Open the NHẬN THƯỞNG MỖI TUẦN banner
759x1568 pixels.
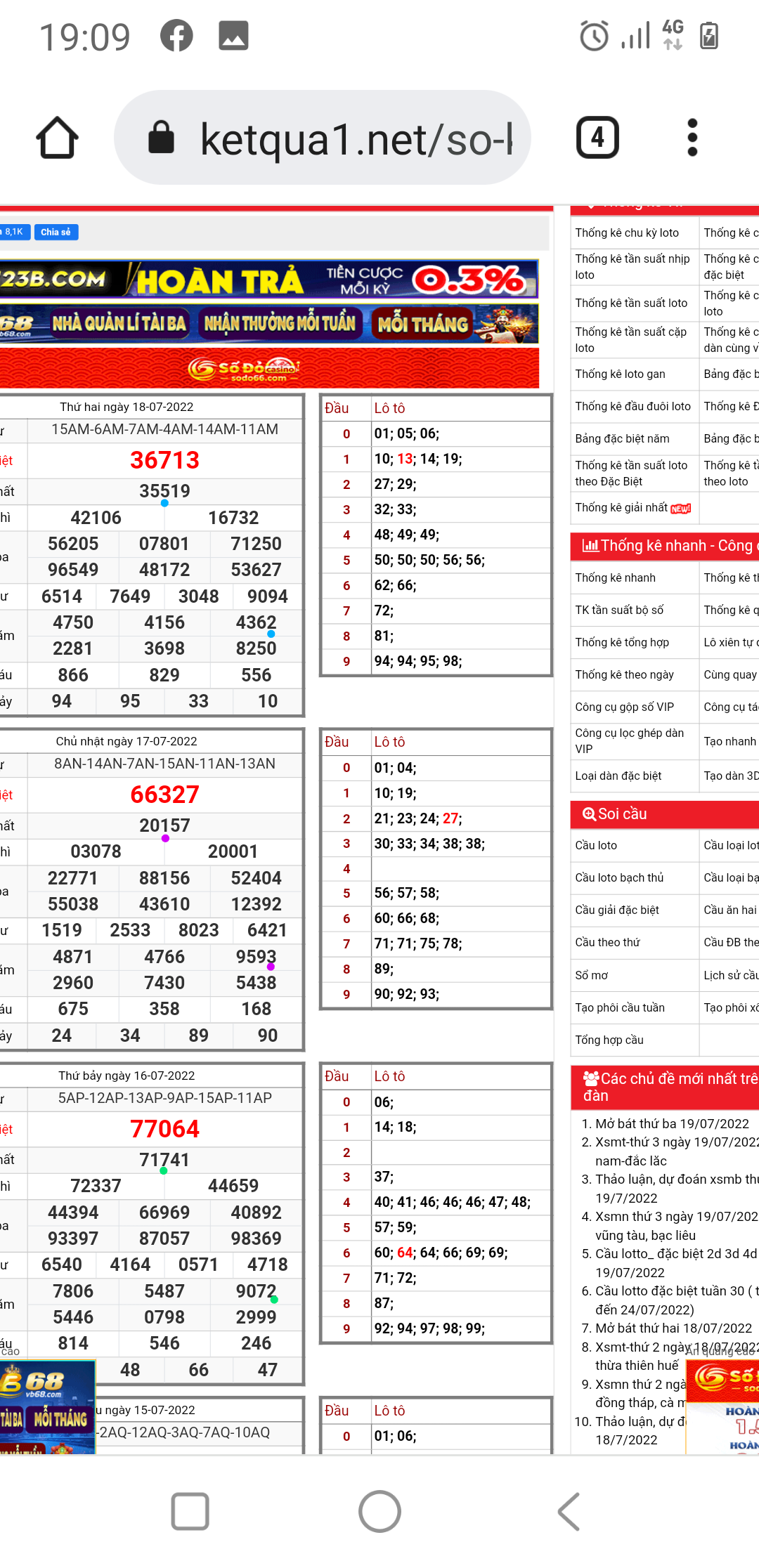click(279, 323)
